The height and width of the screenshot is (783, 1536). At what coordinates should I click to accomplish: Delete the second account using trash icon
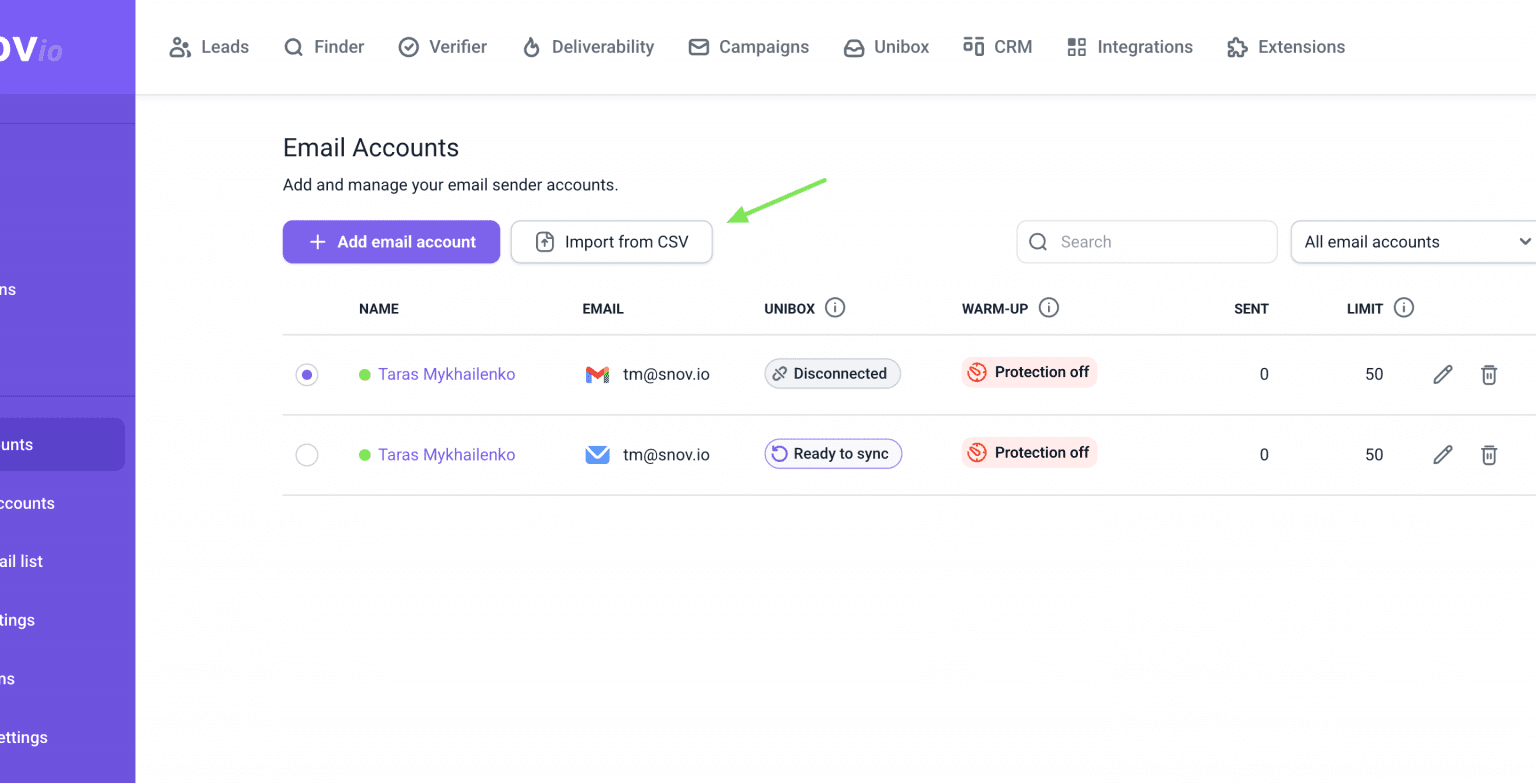tap(1489, 455)
